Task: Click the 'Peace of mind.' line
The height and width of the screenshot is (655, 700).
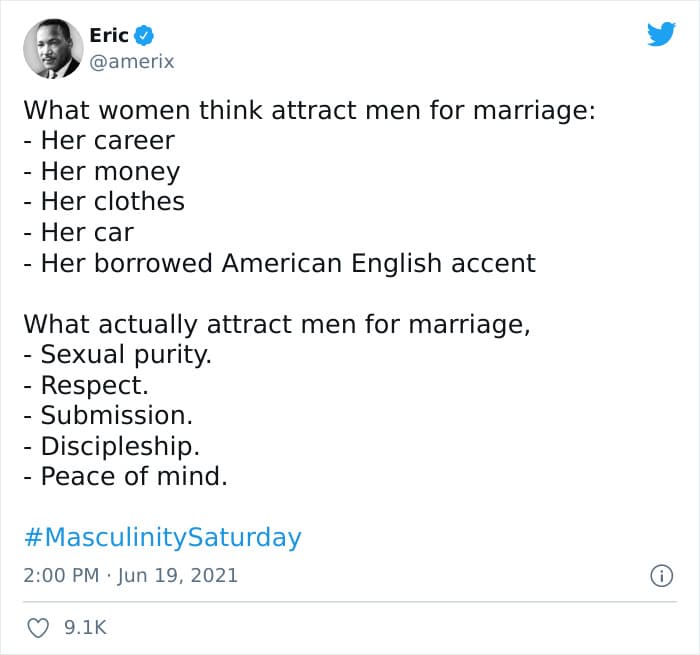Action: click(x=125, y=476)
